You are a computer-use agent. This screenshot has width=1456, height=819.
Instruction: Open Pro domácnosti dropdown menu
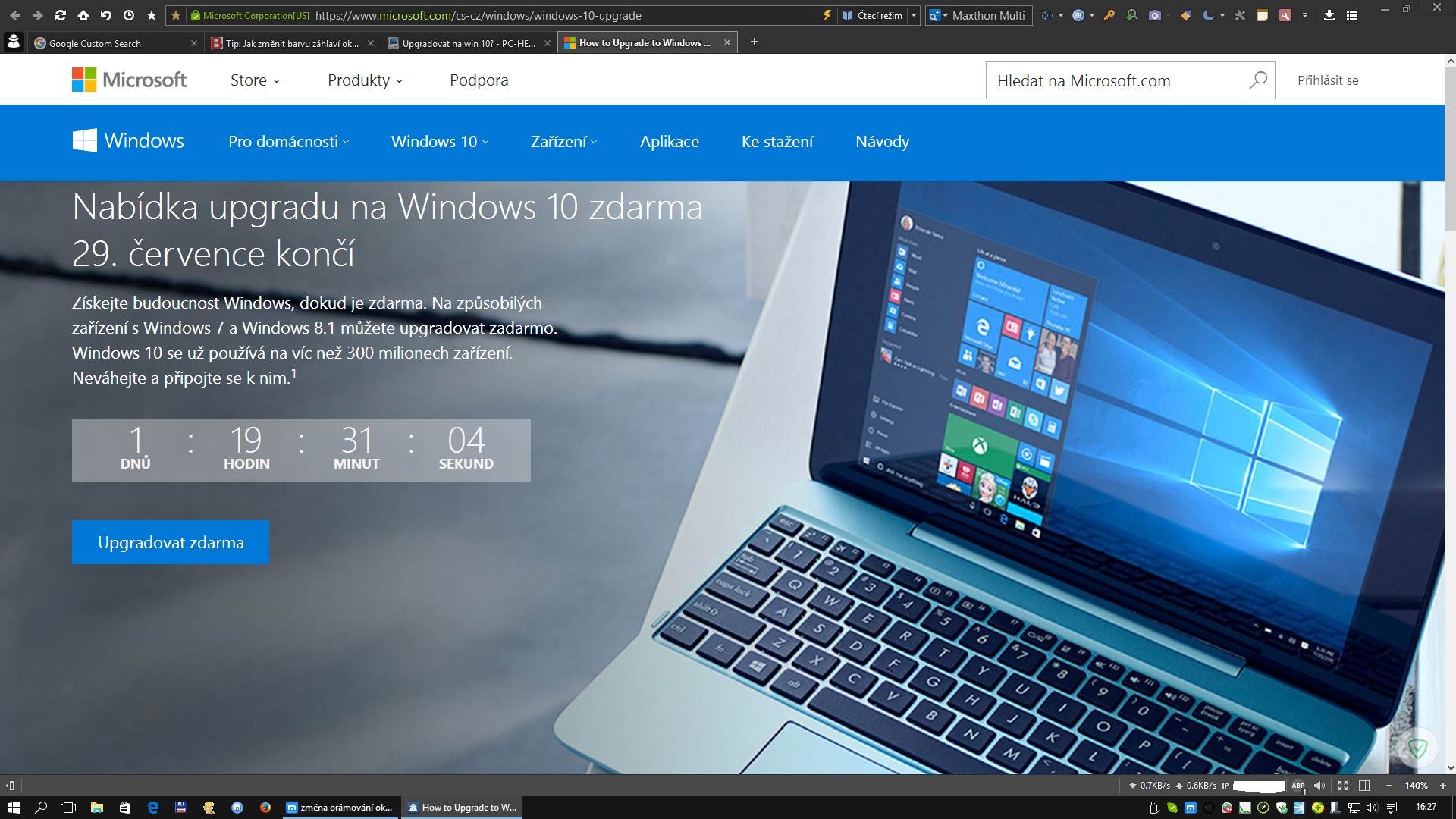(289, 142)
